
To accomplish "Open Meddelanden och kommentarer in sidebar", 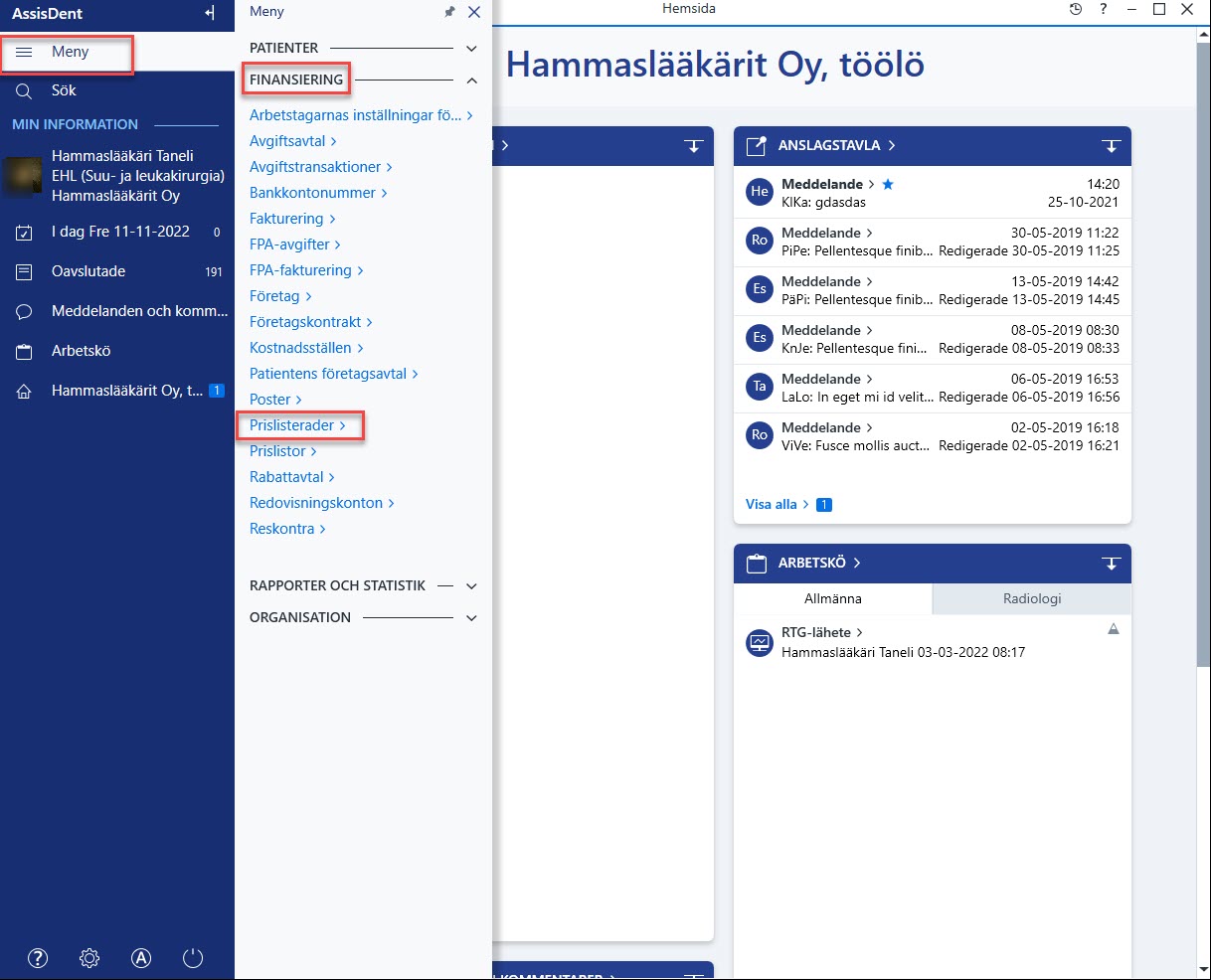I will (x=117, y=311).
